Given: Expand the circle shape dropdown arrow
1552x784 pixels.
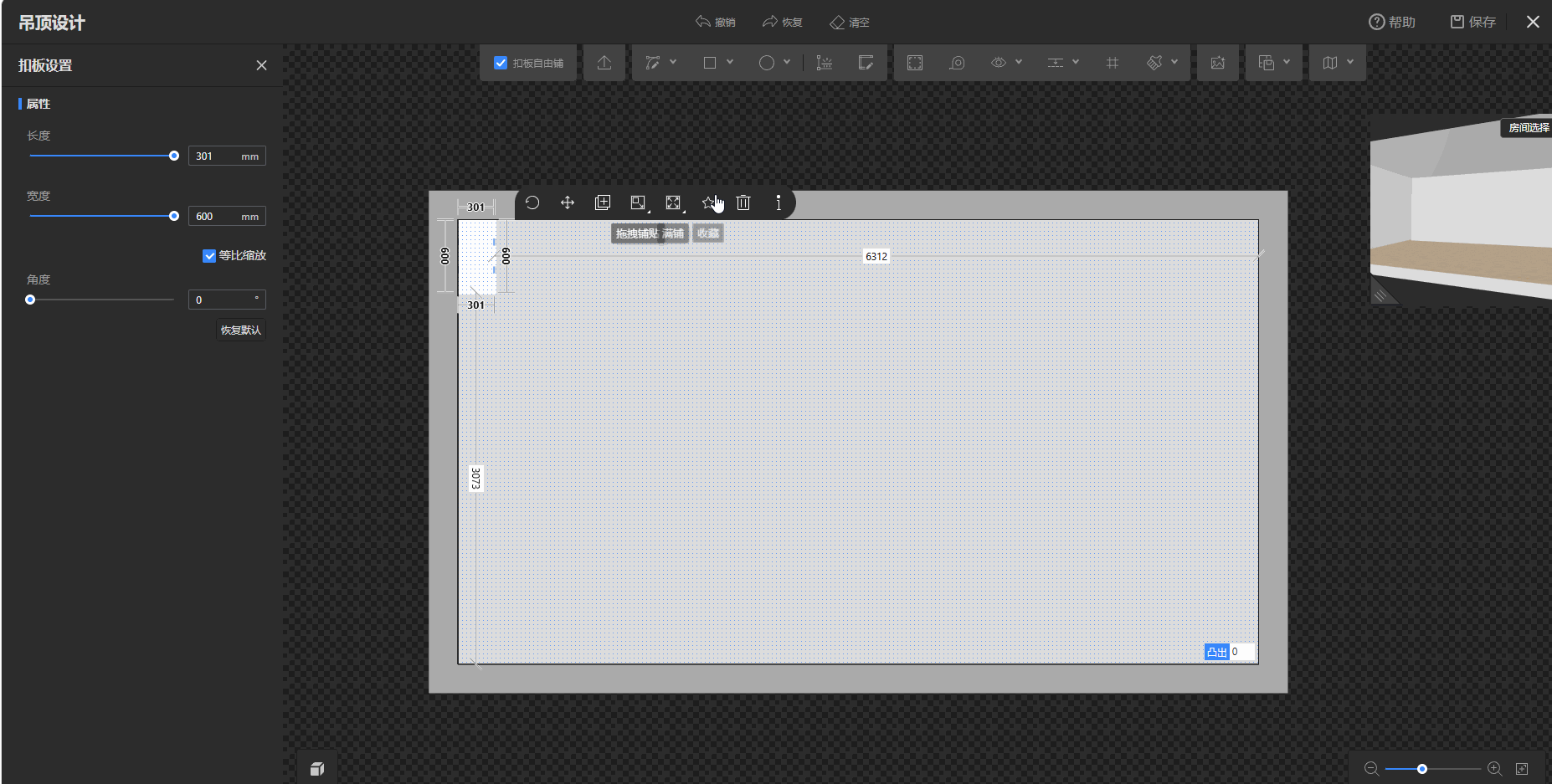Looking at the screenshot, I should coord(787,62).
